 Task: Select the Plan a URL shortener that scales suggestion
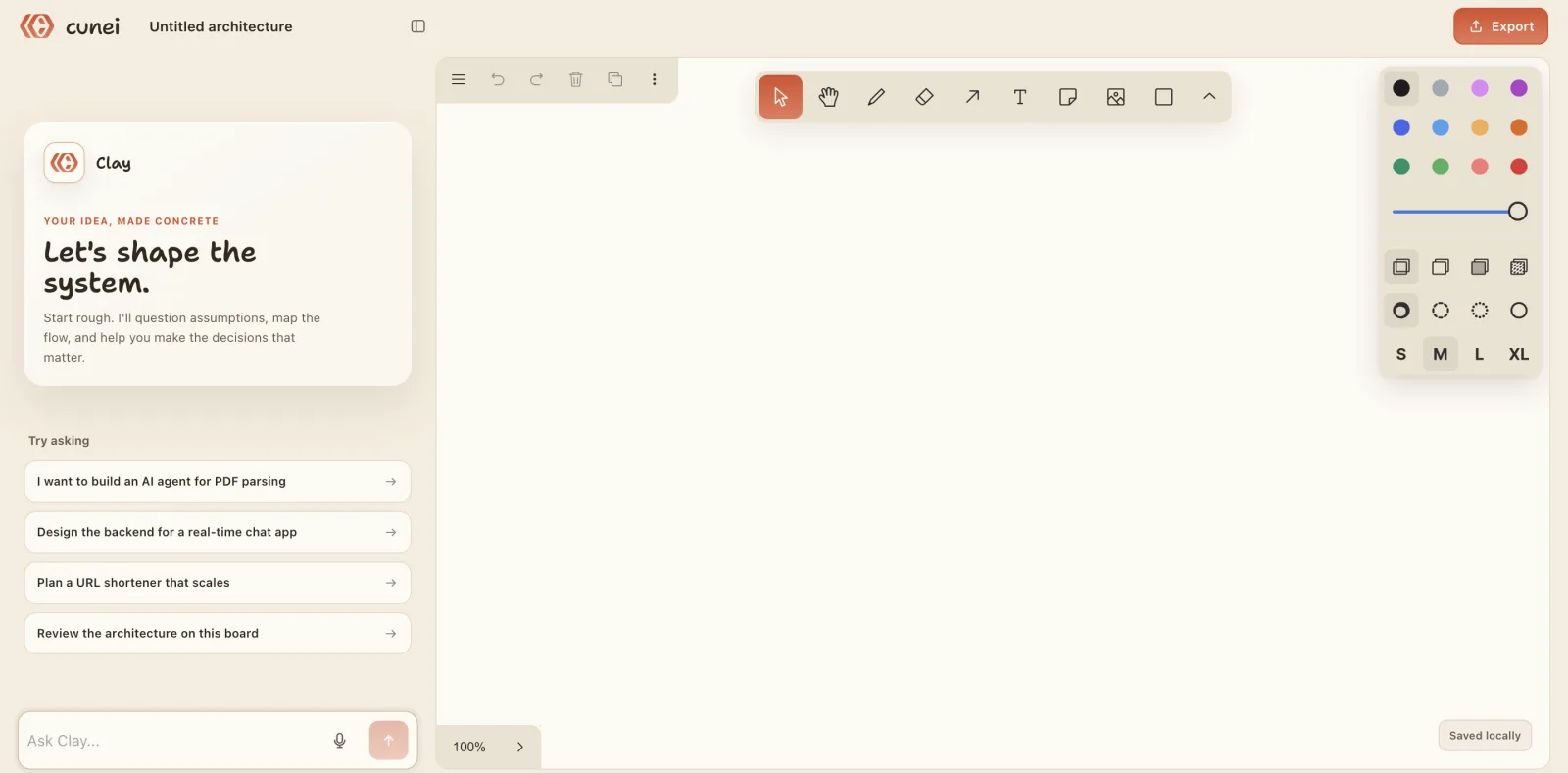(x=218, y=583)
